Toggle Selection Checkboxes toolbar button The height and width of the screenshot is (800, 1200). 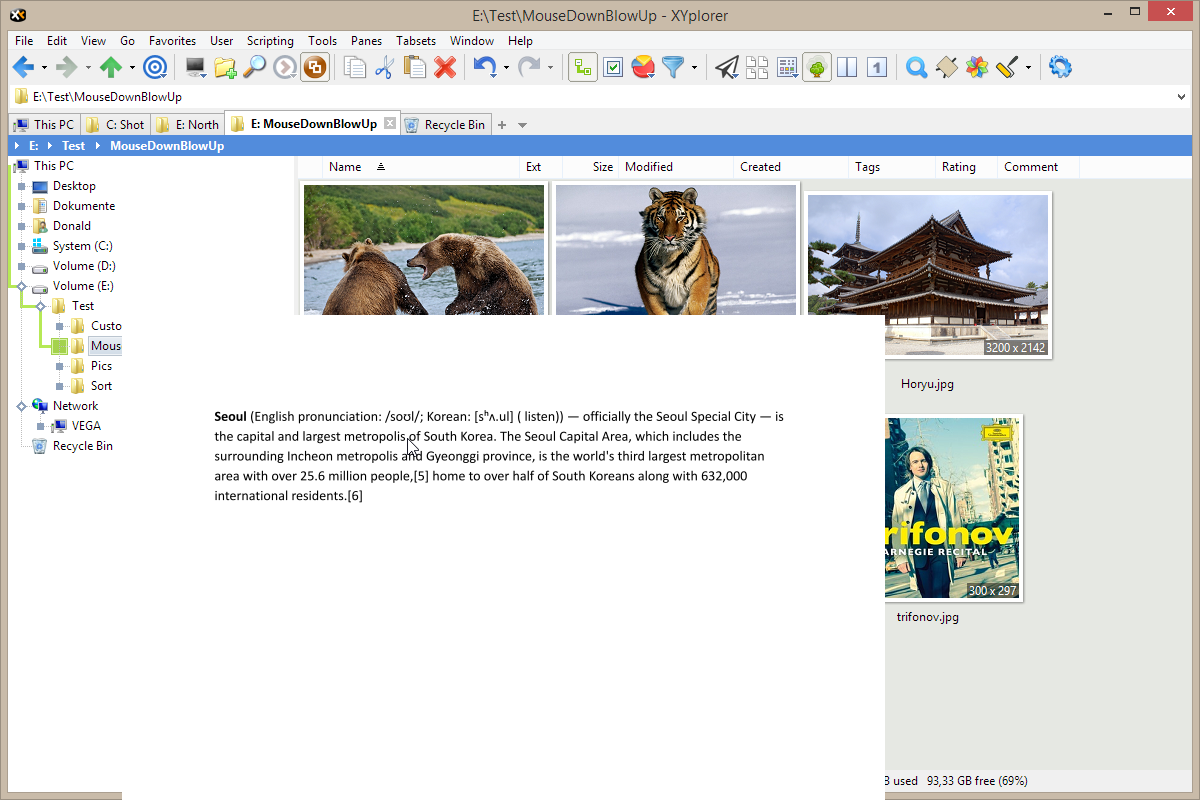tap(613, 67)
